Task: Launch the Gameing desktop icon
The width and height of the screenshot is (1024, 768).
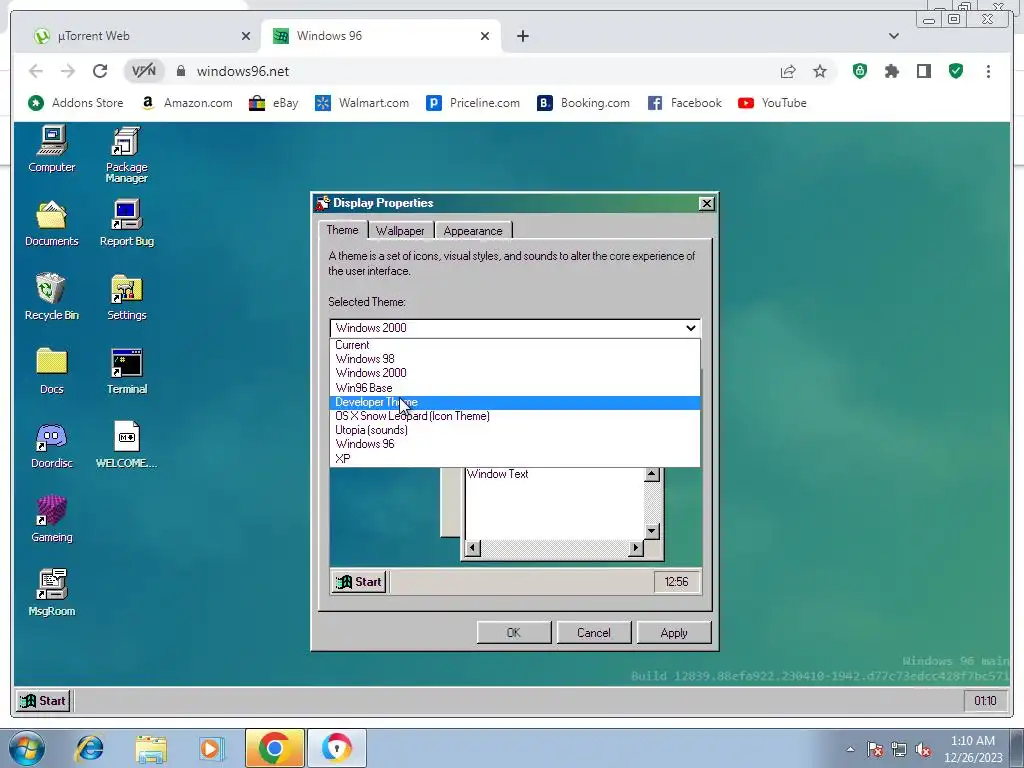Action: coord(52,519)
